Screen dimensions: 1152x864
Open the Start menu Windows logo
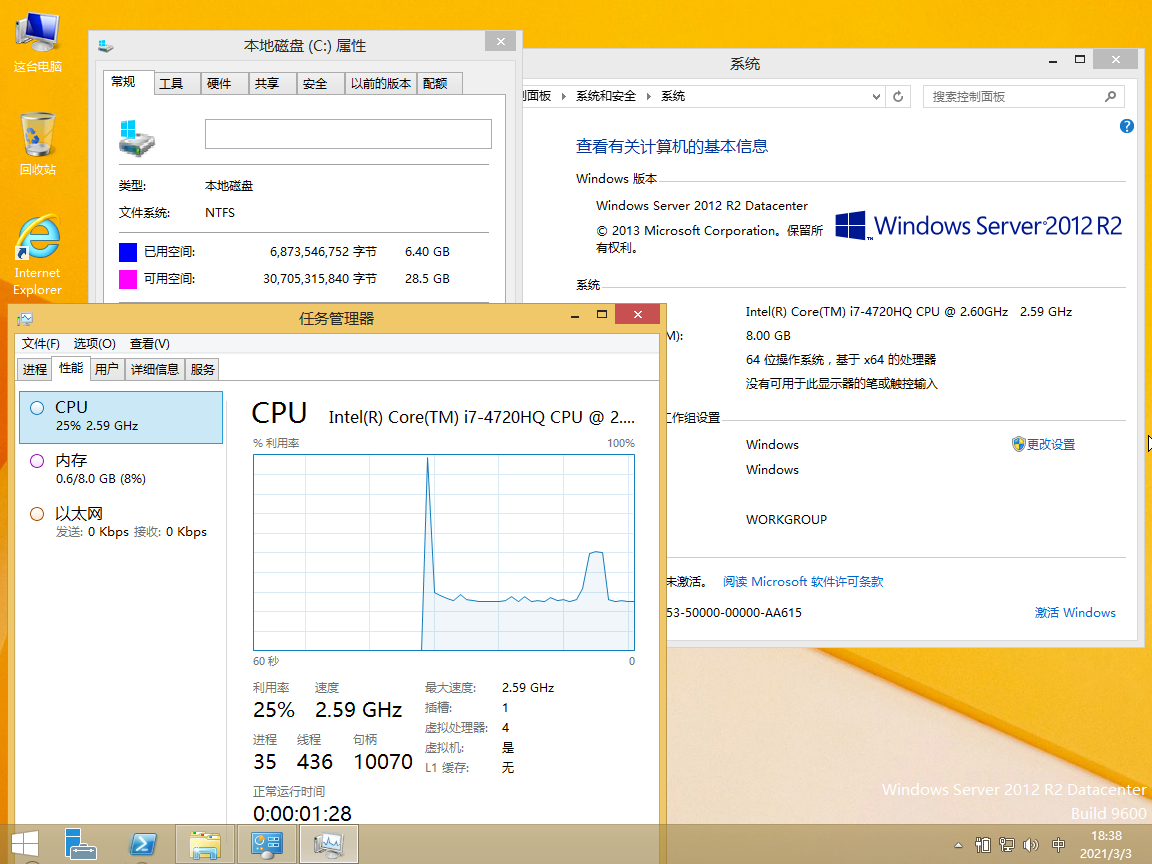25,844
